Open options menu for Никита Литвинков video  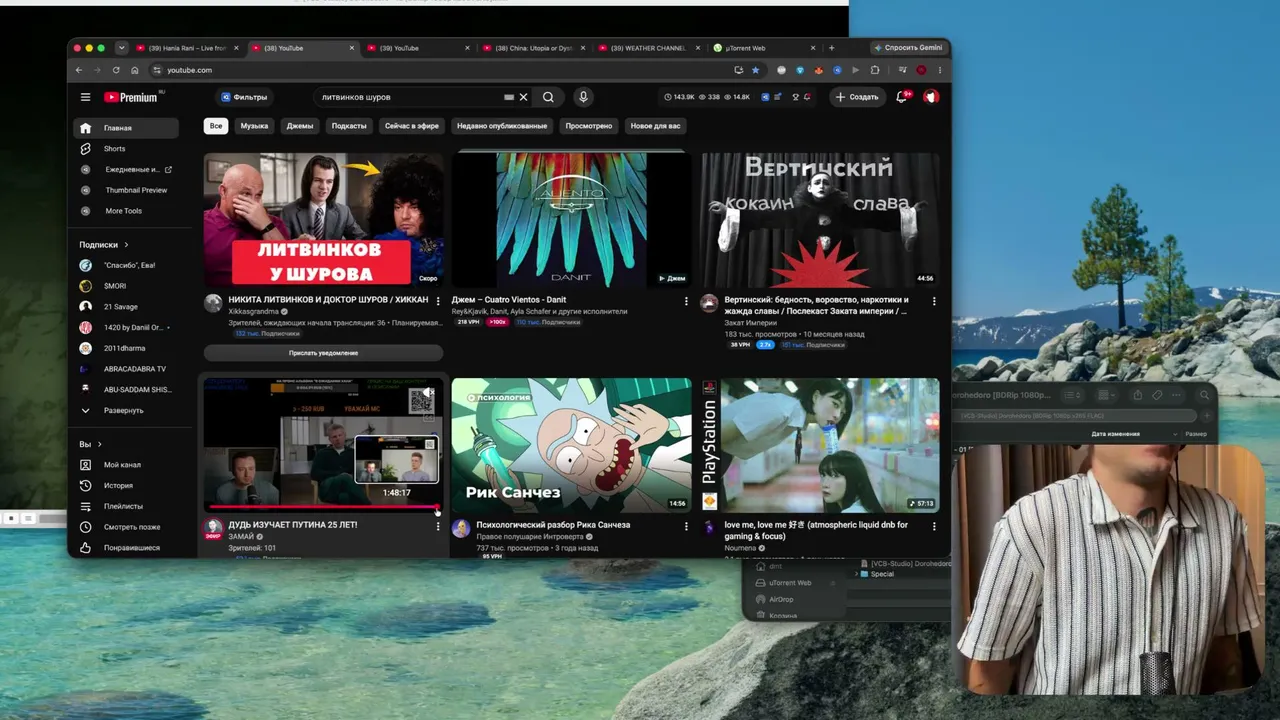437,301
